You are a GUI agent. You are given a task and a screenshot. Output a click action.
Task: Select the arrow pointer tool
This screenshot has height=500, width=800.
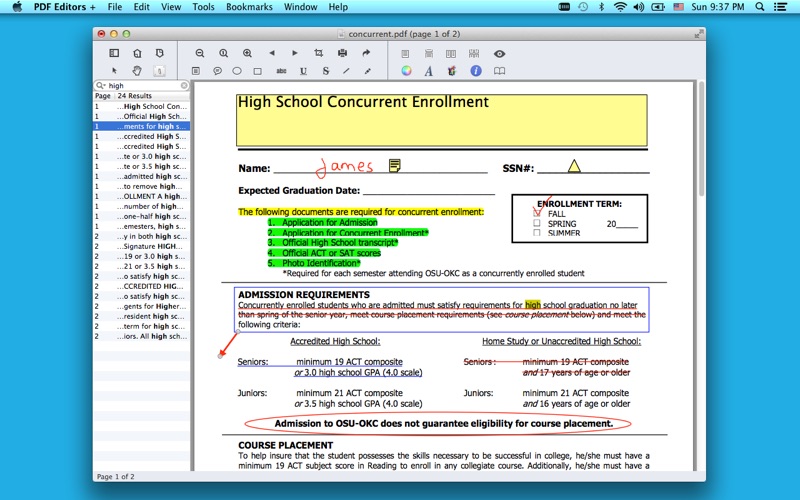point(114,71)
